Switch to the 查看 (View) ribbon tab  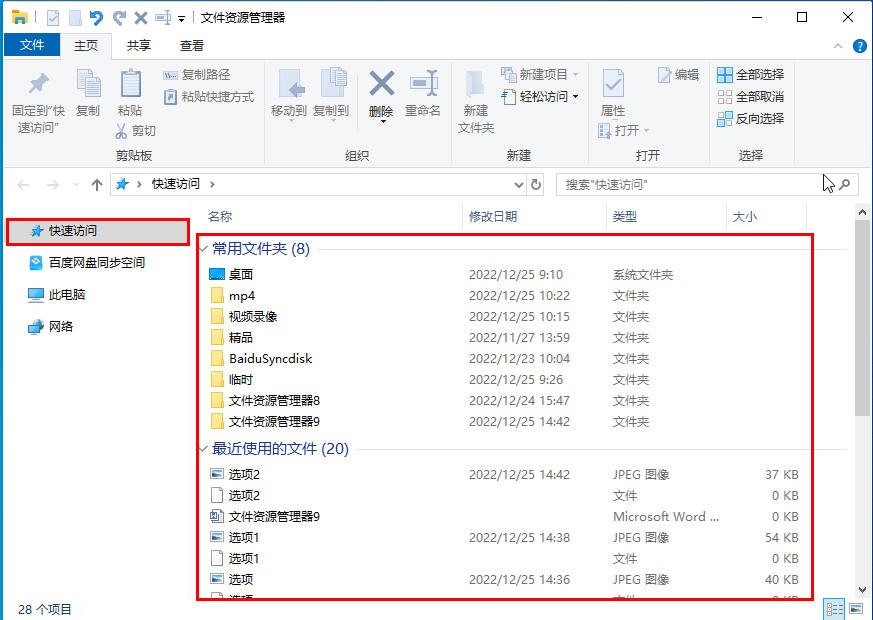pos(191,44)
